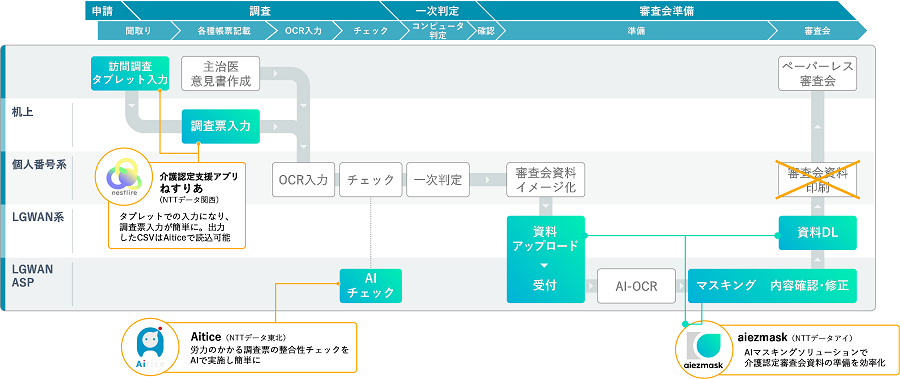Click the 訪問調査 タブレット入力 box
The image size is (900, 379).
(x=130, y=74)
